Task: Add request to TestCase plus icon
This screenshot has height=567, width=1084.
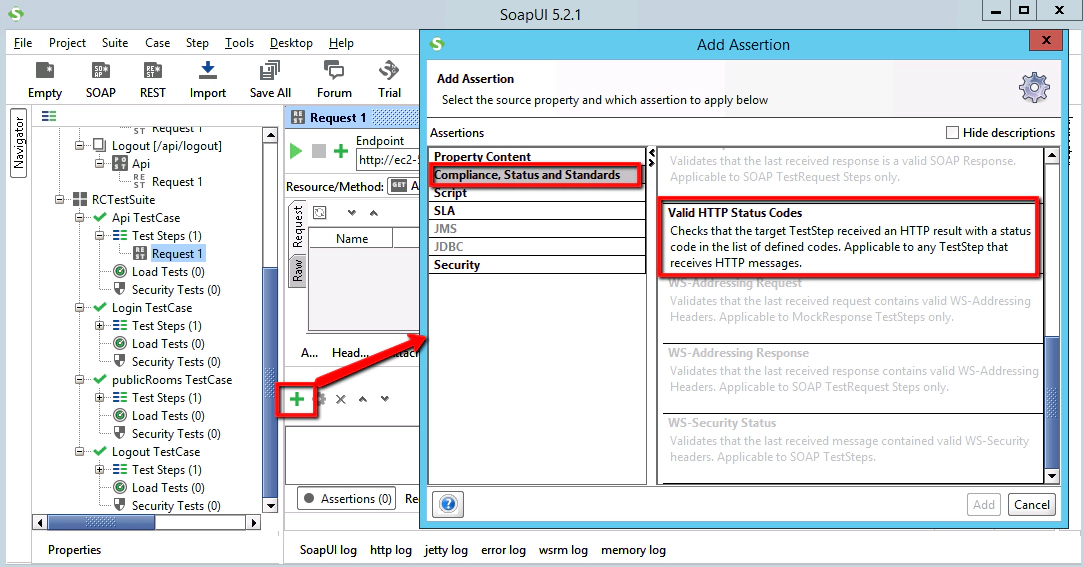Action: (341, 151)
